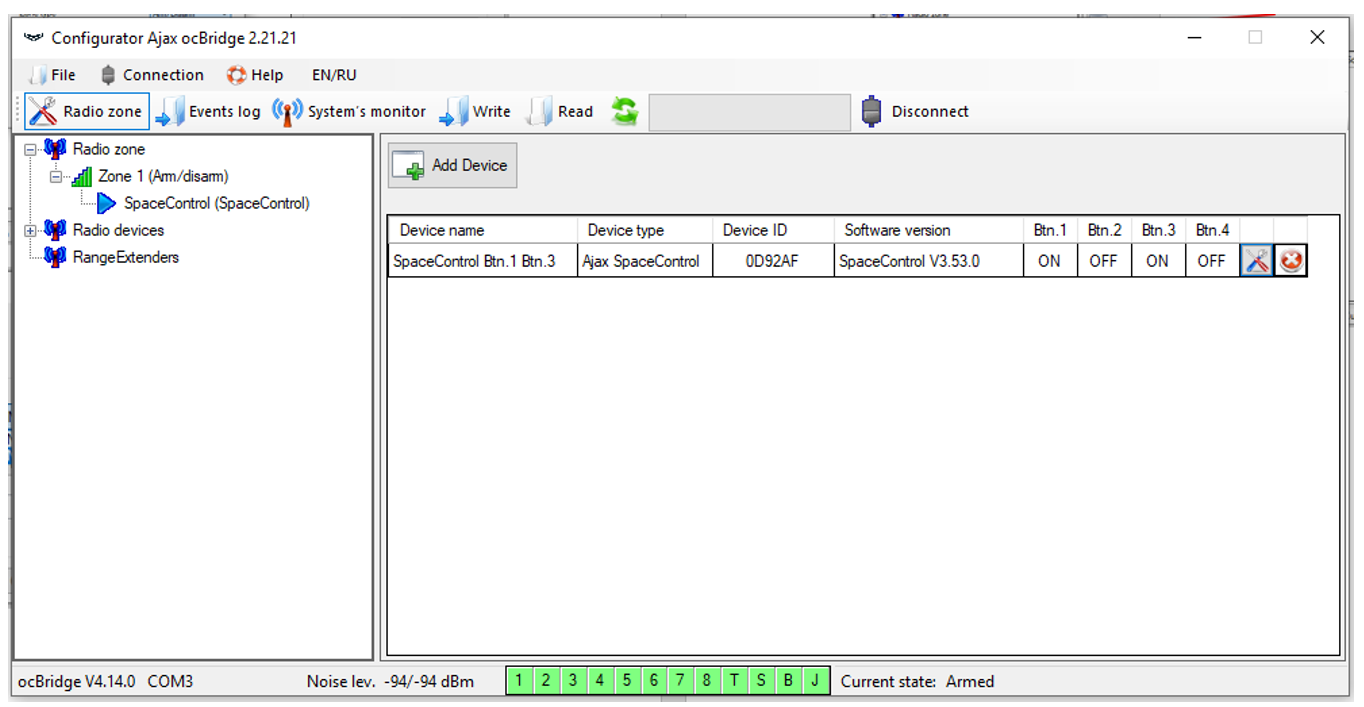1364x707 pixels.
Task: Click status indicator 4 in status bar
Action: [600, 681]
